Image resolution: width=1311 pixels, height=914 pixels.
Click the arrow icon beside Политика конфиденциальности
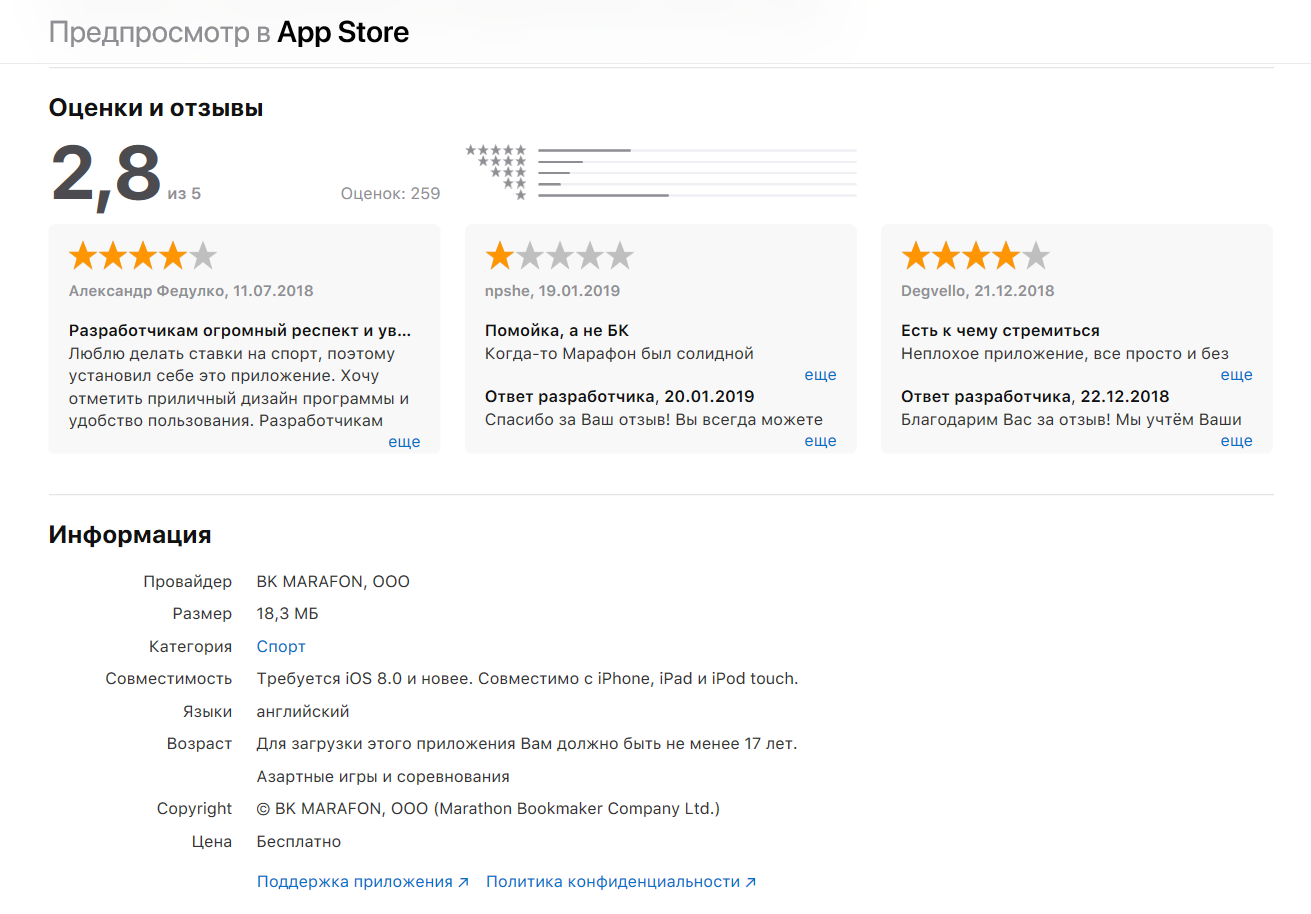751,882
